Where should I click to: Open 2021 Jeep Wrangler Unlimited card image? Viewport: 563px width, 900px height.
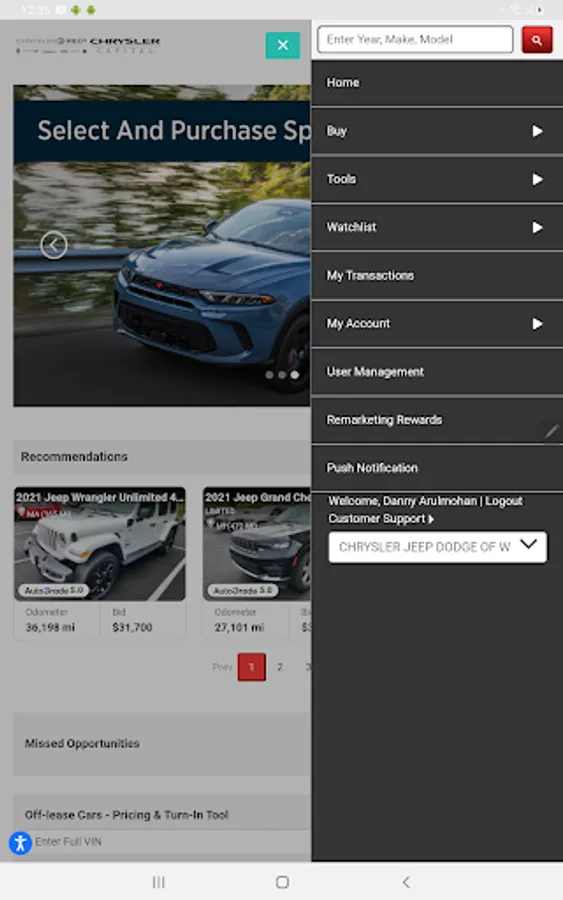(x=100, y=544)
